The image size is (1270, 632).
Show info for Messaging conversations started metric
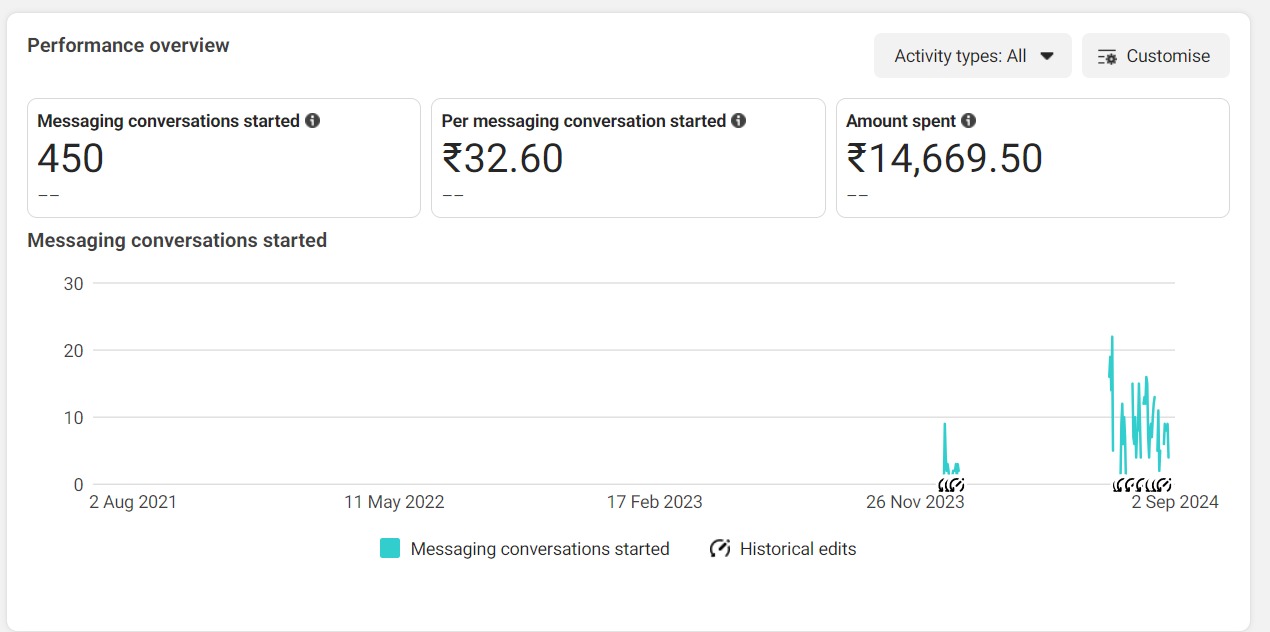[x=313, y=121]
